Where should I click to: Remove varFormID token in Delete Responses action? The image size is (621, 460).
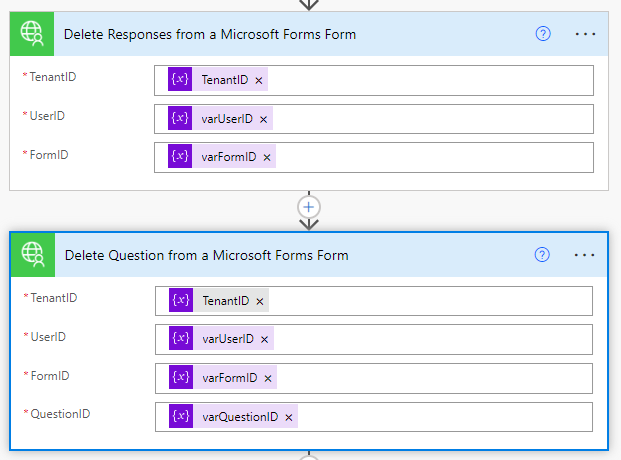pos(267,158)
